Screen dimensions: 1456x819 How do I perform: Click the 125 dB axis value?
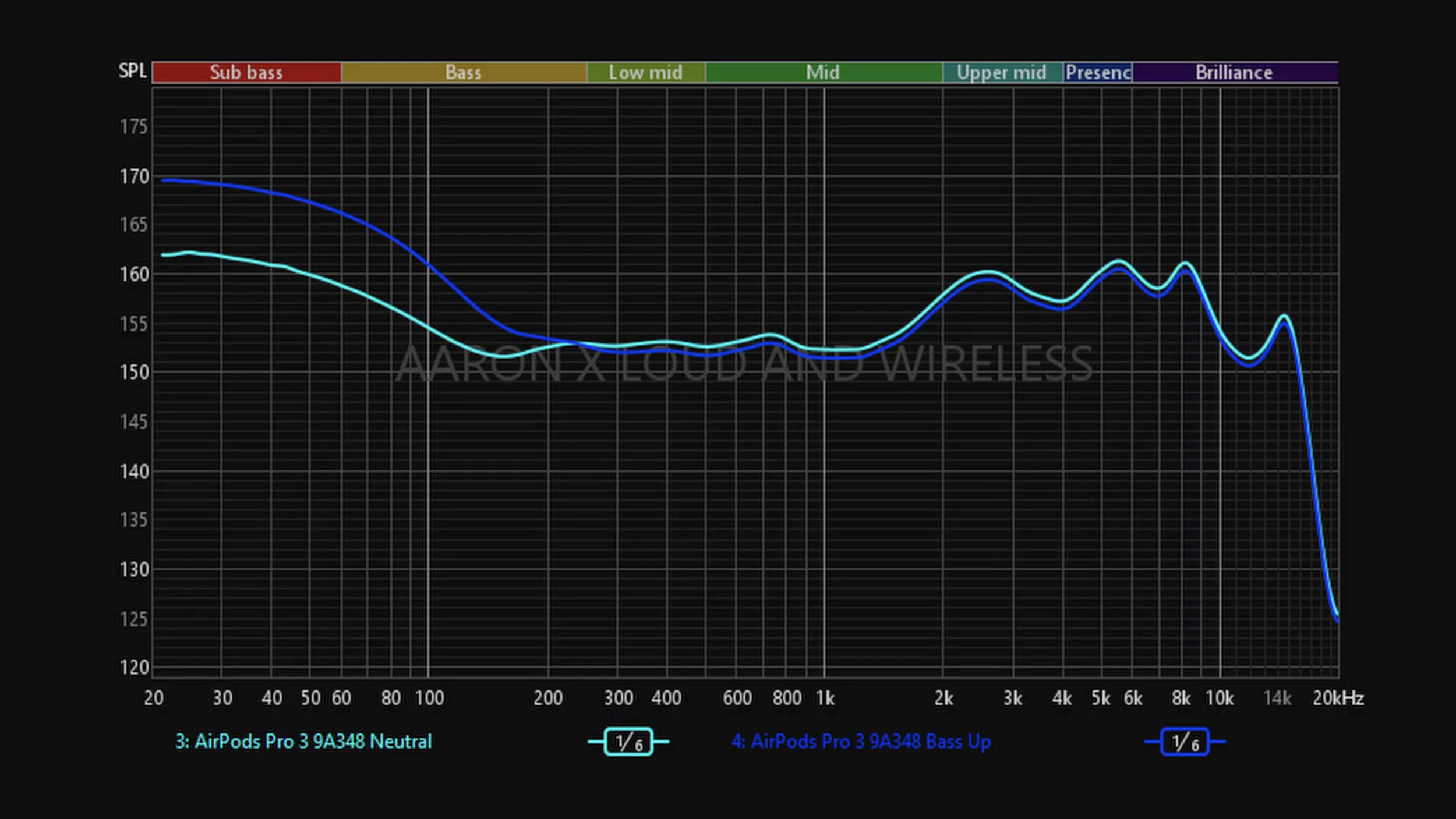134,619
